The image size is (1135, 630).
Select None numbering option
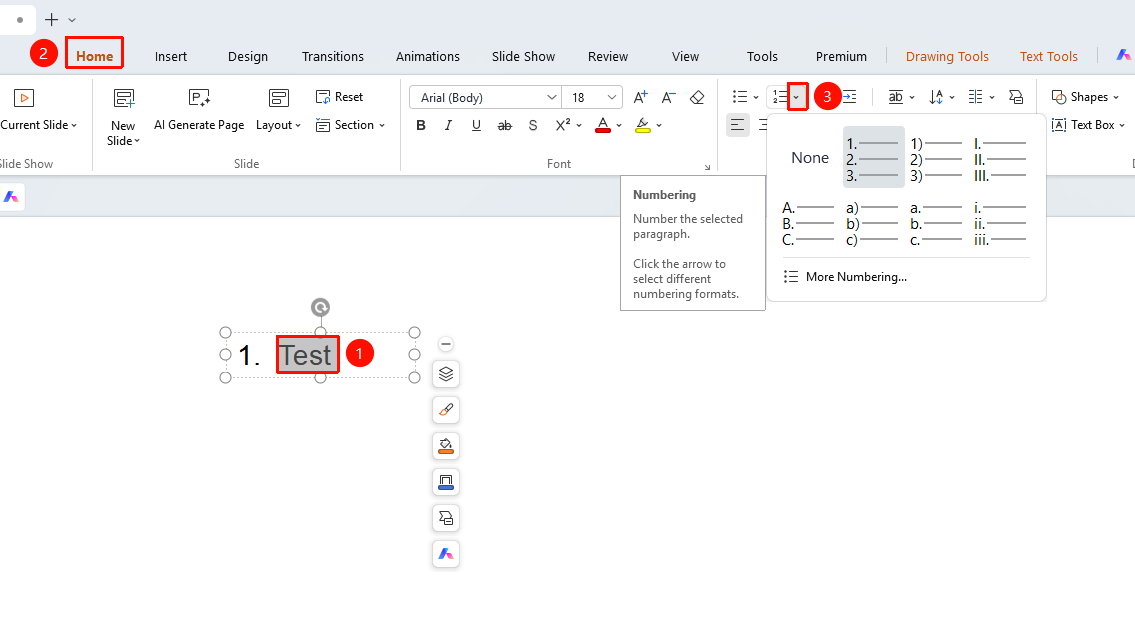810,157
